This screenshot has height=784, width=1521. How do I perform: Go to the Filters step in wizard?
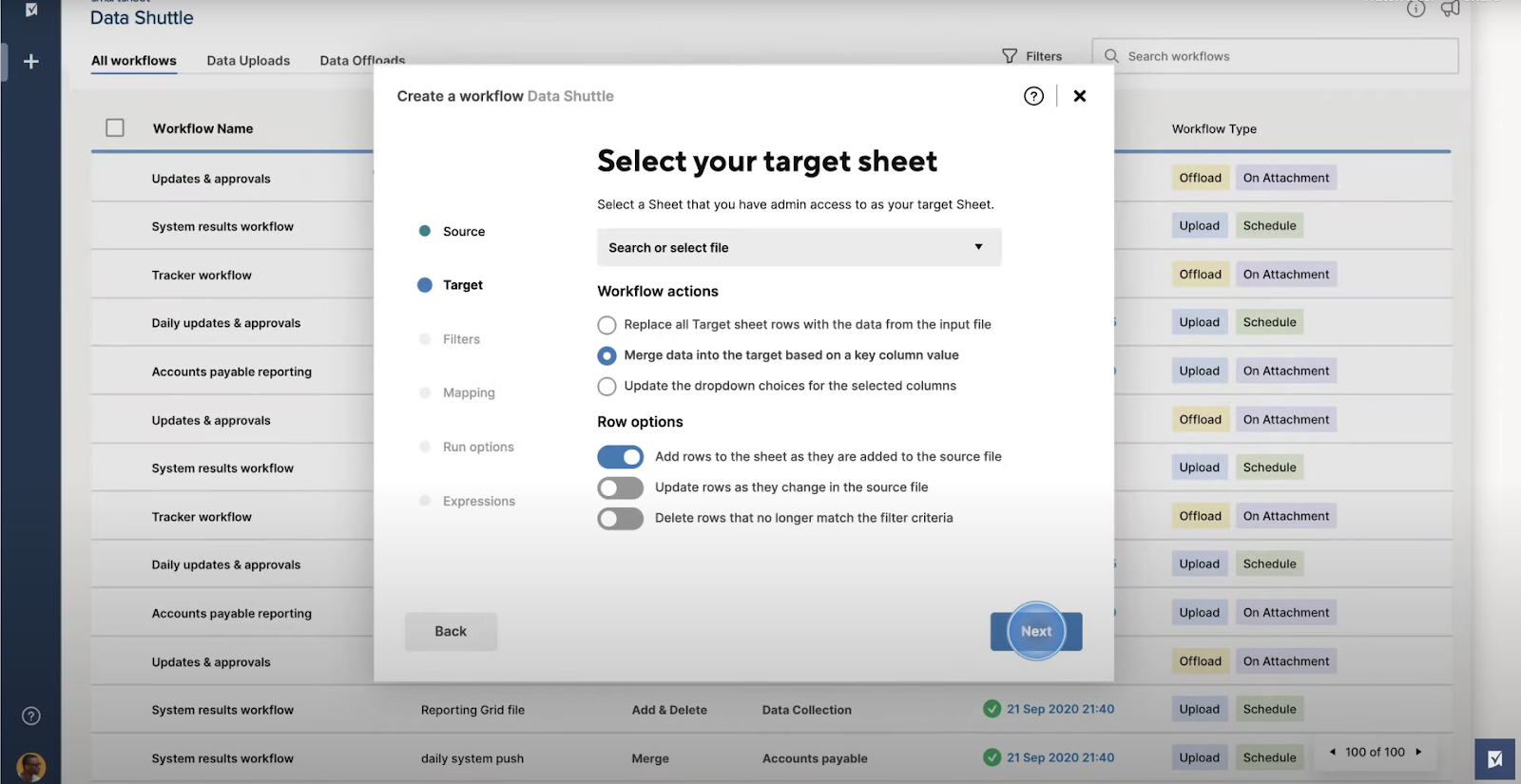461,339
